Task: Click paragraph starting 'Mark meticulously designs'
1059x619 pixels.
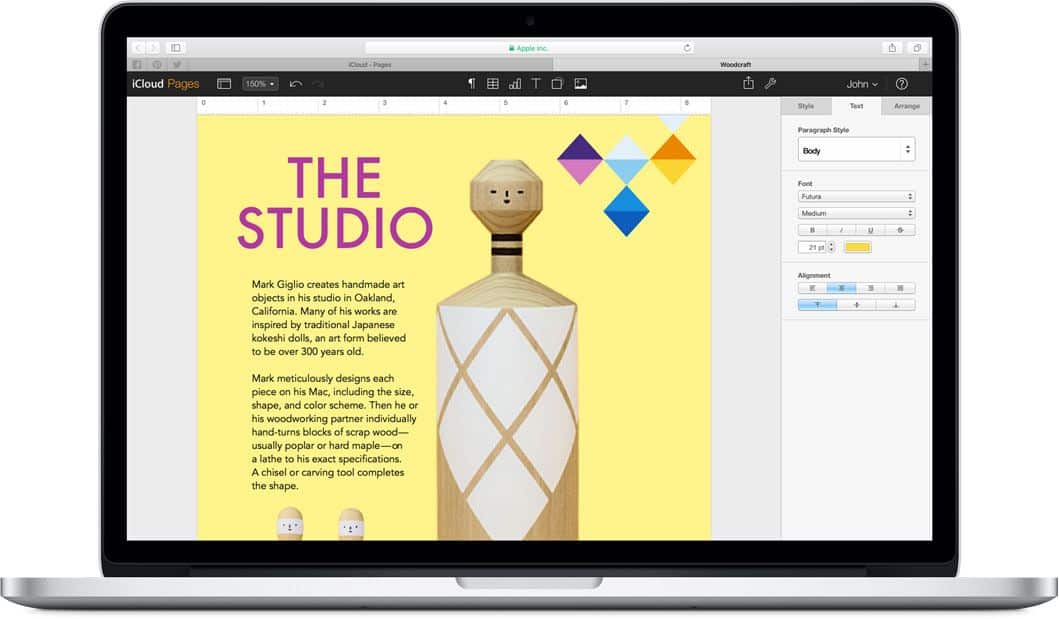Action: coord(335,432)
